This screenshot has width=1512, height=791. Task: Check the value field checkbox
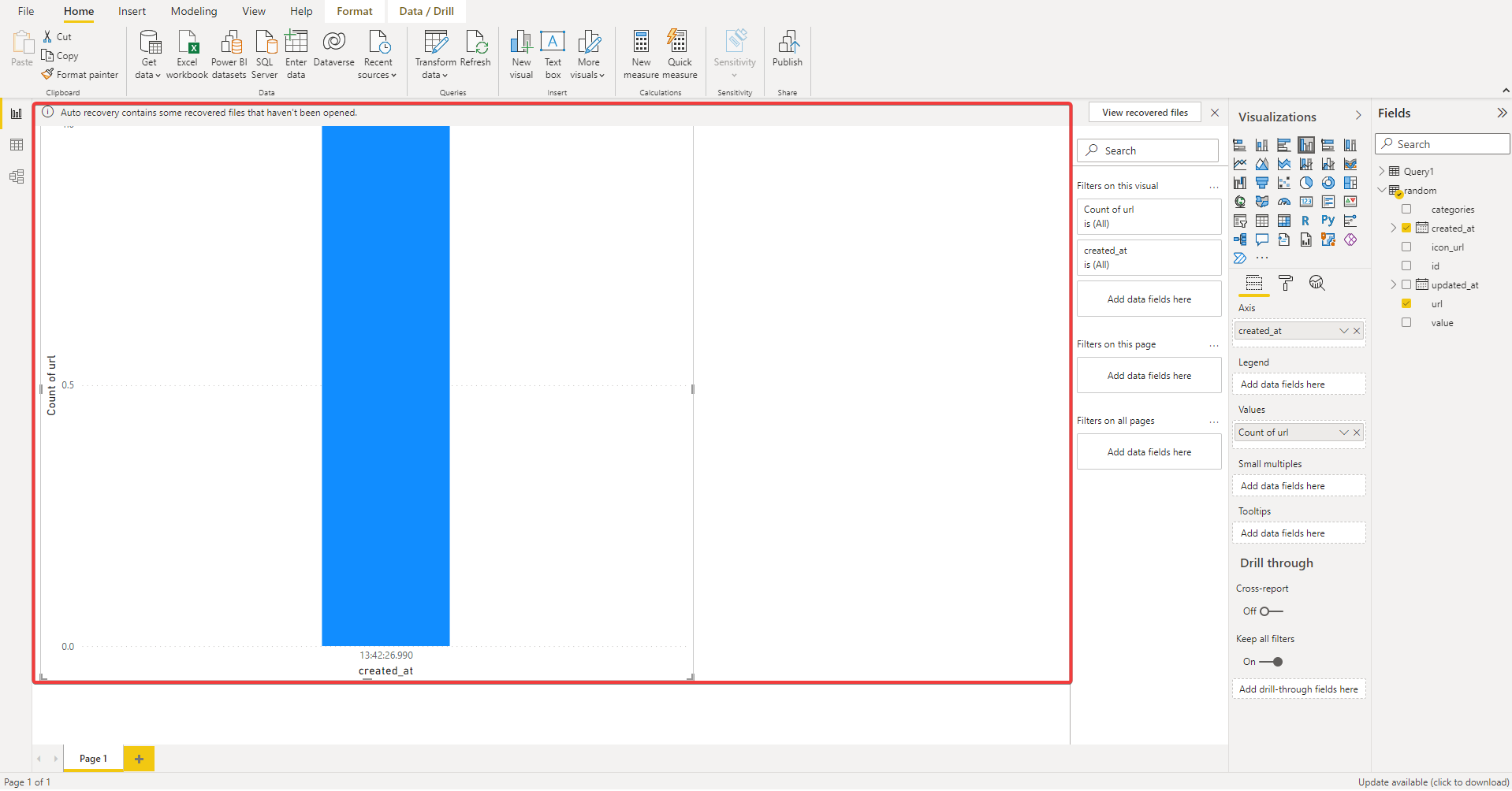pyautogui.click(x=1406, y=323)
